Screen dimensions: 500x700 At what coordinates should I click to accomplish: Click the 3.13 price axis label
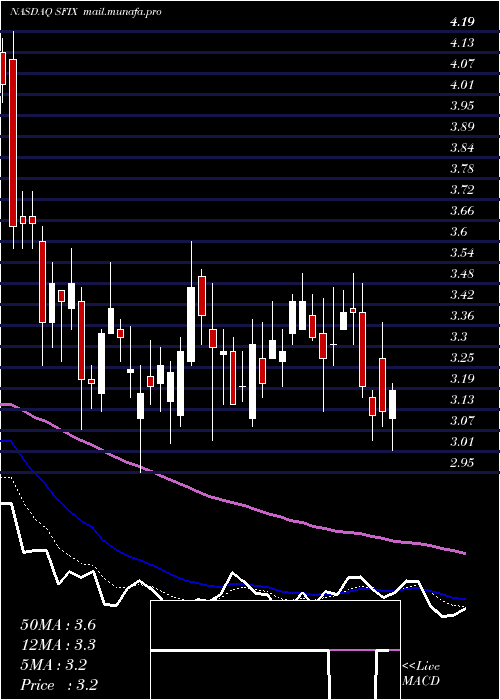[462, 400]
